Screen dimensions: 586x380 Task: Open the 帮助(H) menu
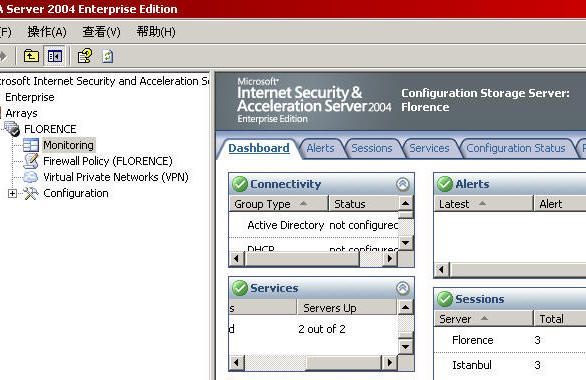pos(156,32)
